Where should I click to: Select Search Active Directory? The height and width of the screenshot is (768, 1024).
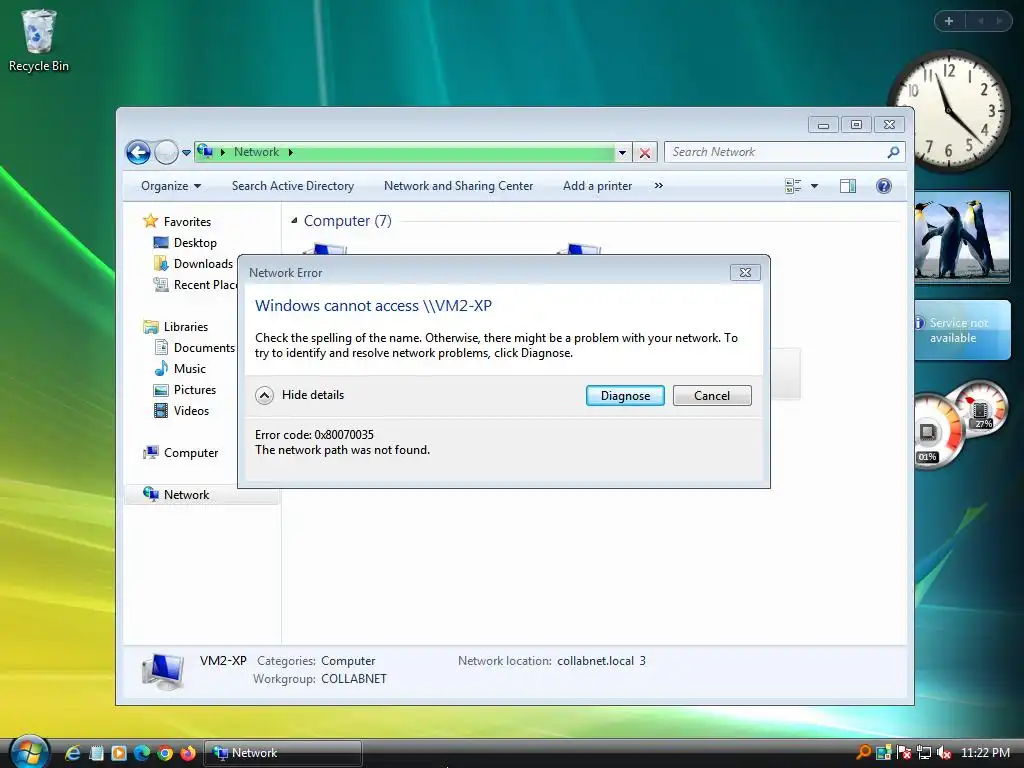coord(293,186)
